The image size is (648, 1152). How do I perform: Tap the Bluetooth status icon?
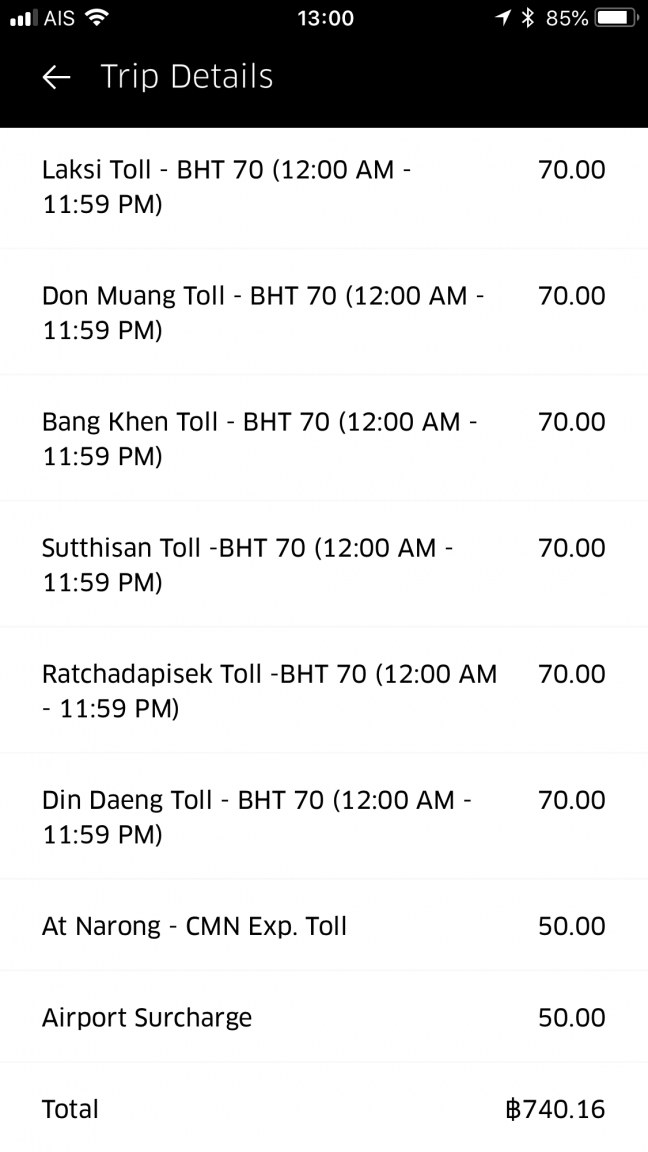[528, 18]
